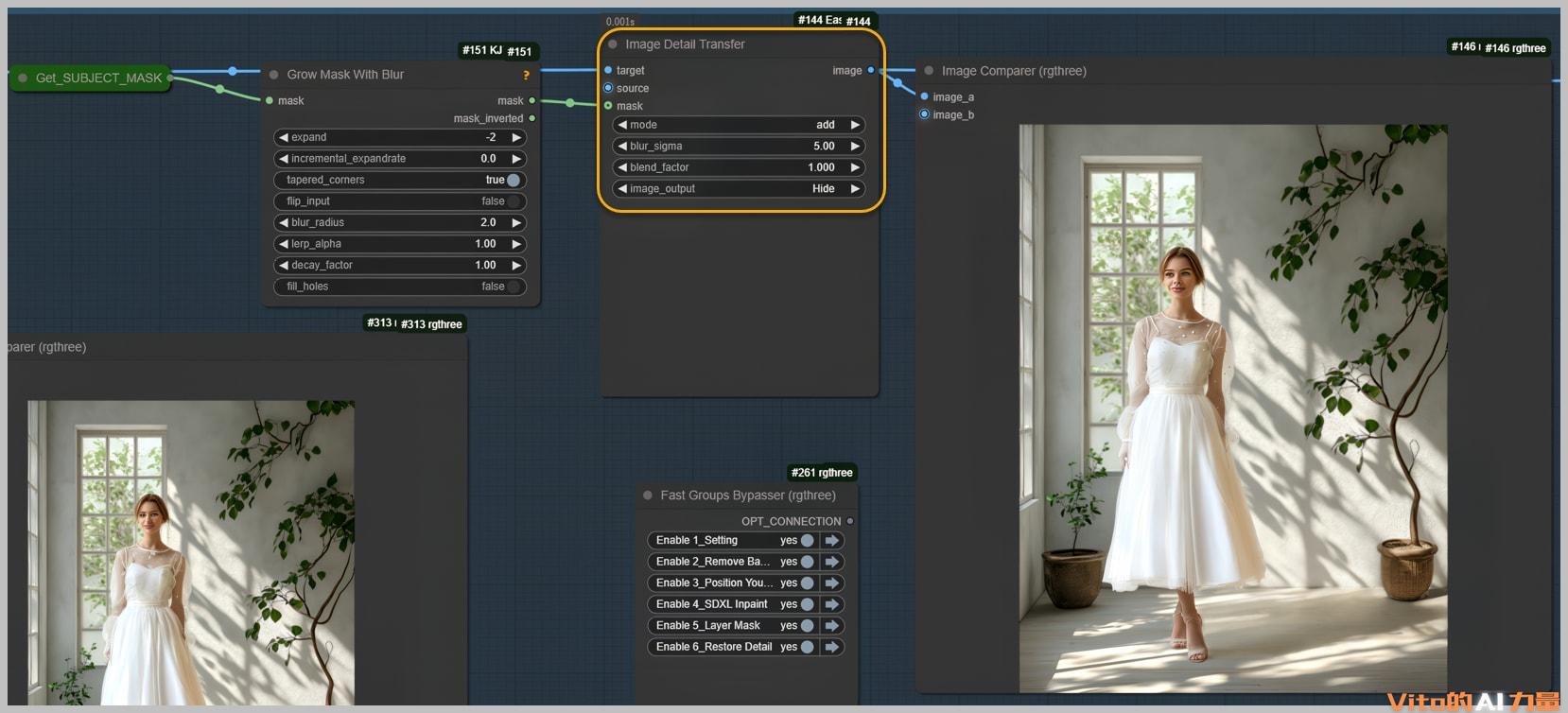Click the title dot on the Get_SUBJECT_MASK node
The image size is (1568, 713).
23,78
